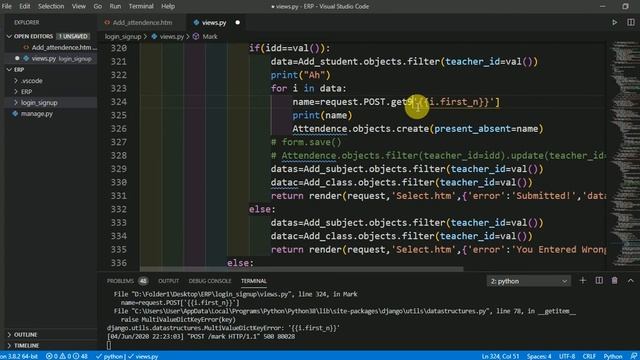The width and height of the screenshot is (640, 360).
Task: Expand the Outline section
Action: click(9, 335)
